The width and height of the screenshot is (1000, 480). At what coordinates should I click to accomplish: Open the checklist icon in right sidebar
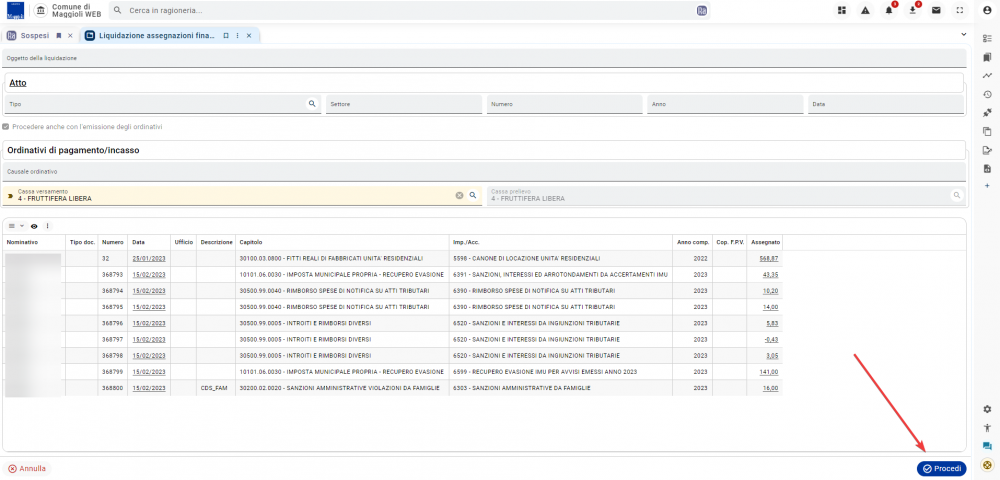[987, 38]
